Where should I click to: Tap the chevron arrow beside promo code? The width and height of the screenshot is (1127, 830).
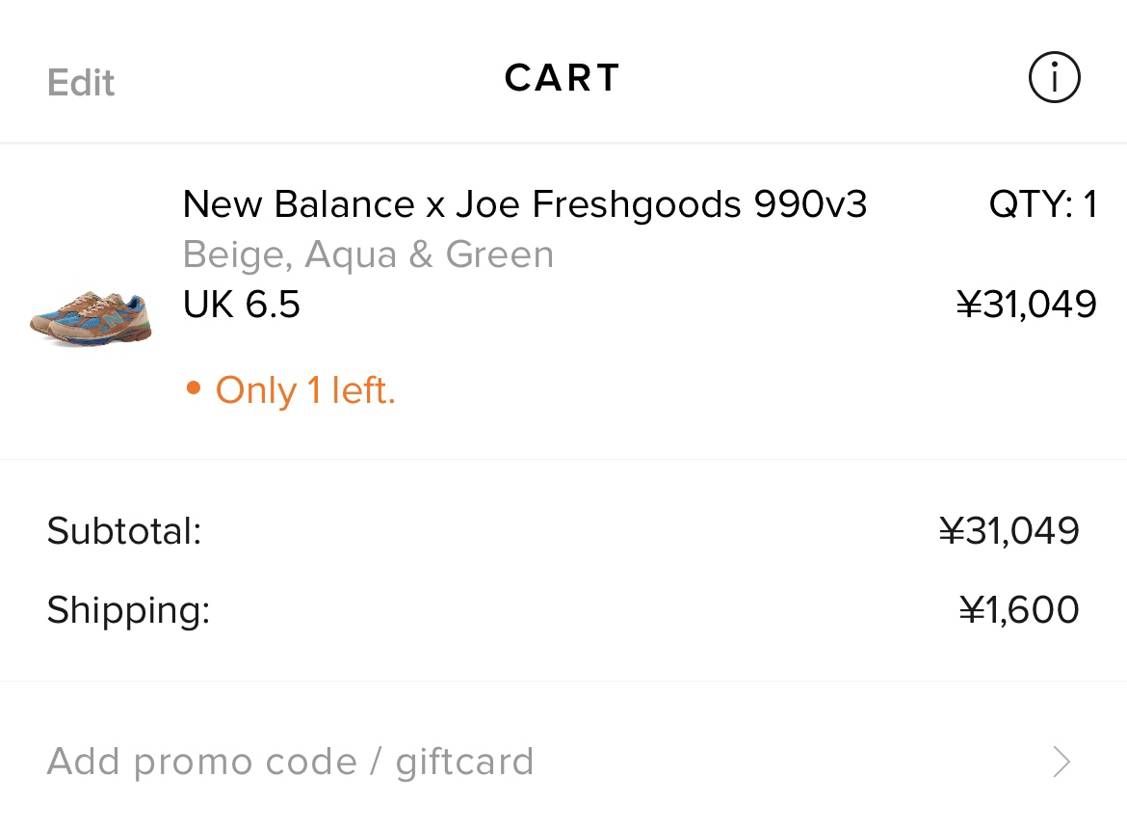[1062, 762]
